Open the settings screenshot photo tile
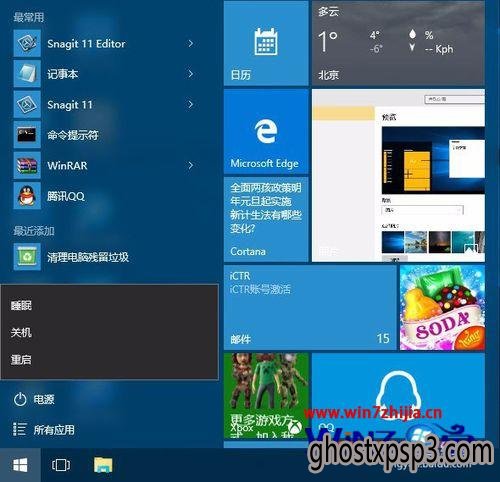The width and height of the screenshot is (500, 482). (398, 175)
